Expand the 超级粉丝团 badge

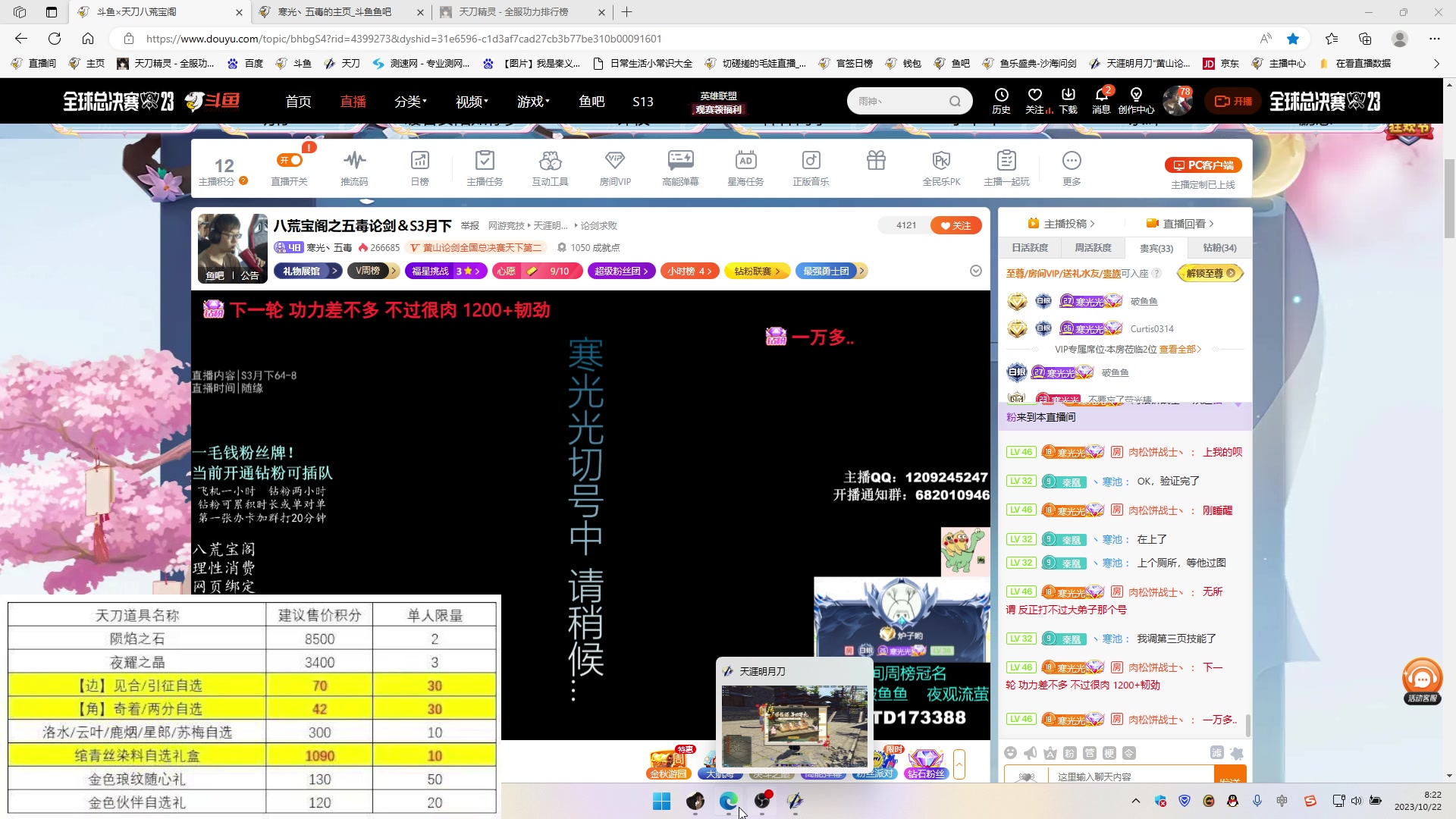point(621,271)
